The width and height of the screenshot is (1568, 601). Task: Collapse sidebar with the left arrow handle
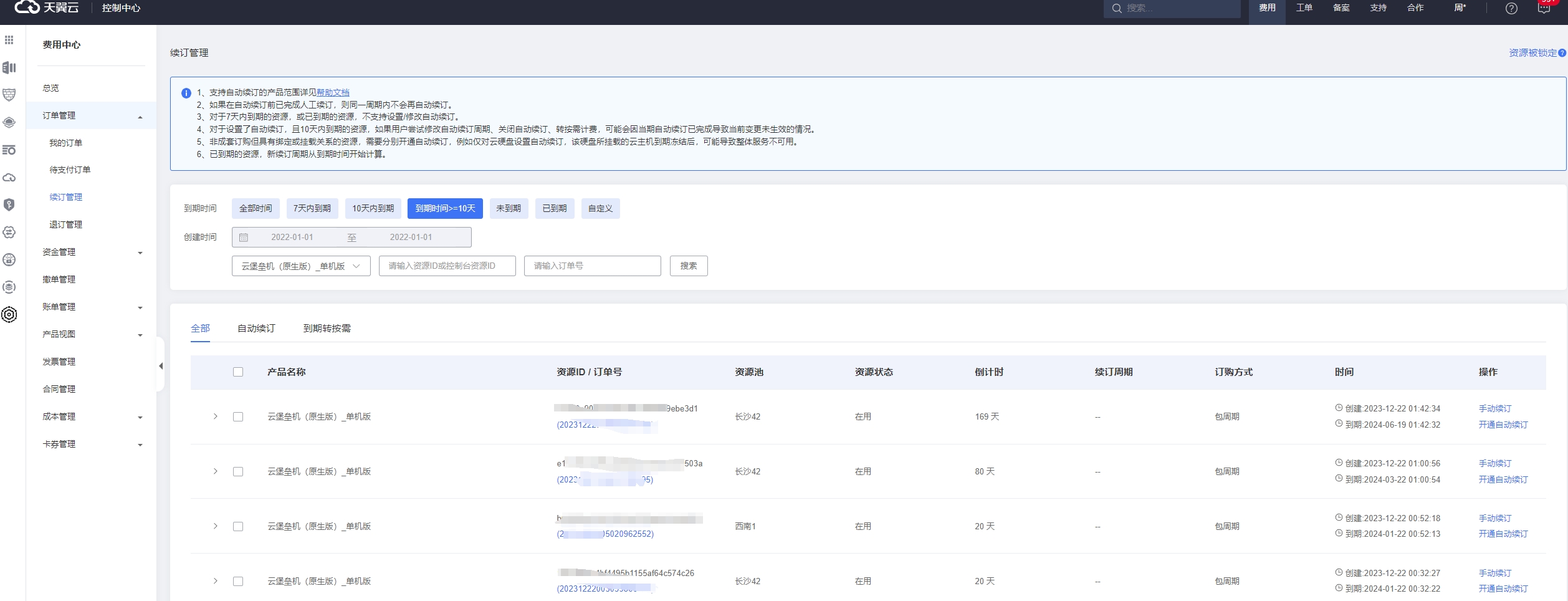[x=160, y=366]
